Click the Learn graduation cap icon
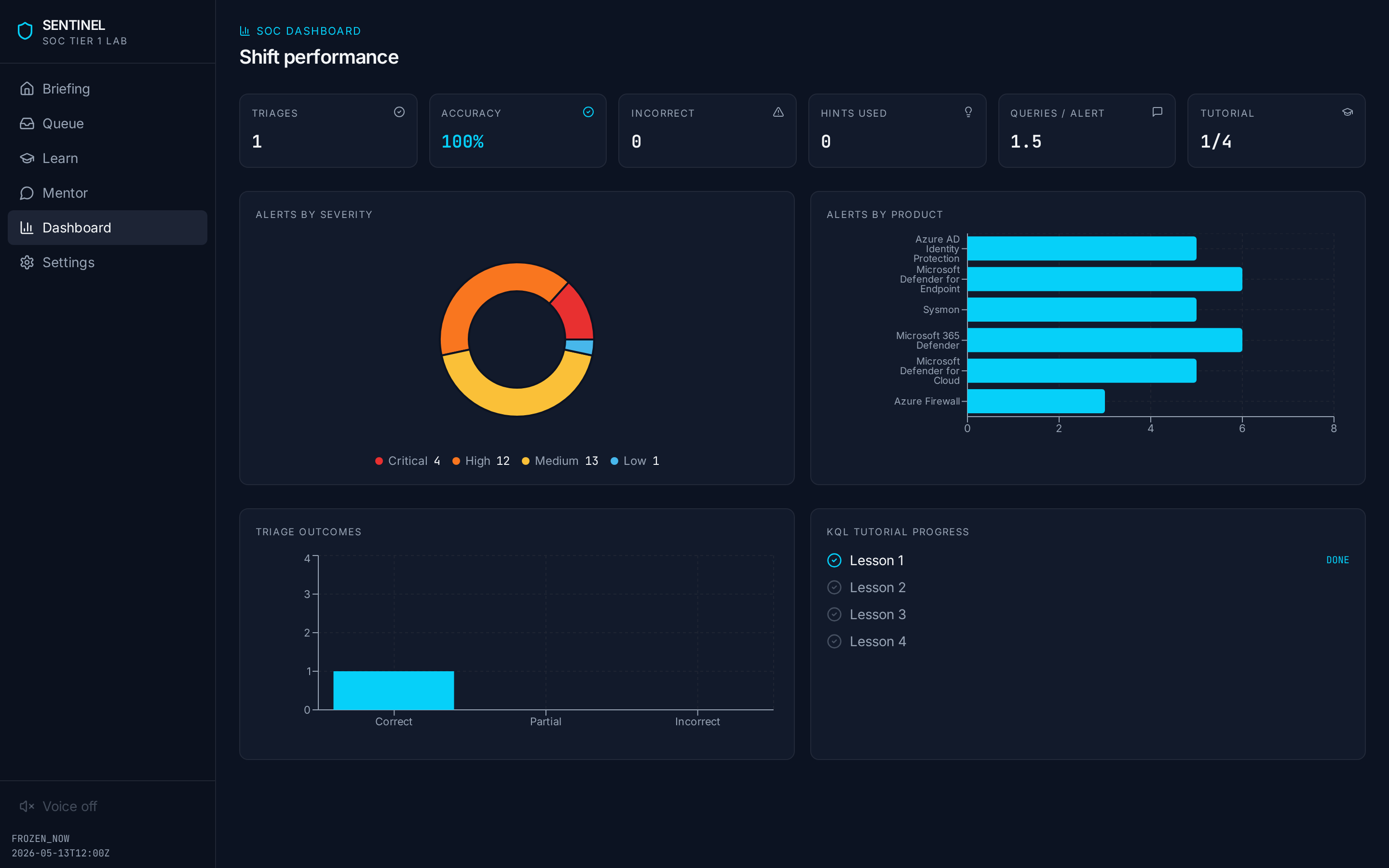This screenshot has height=868, width=1389. pyautogui.click(x=27, y=158)
